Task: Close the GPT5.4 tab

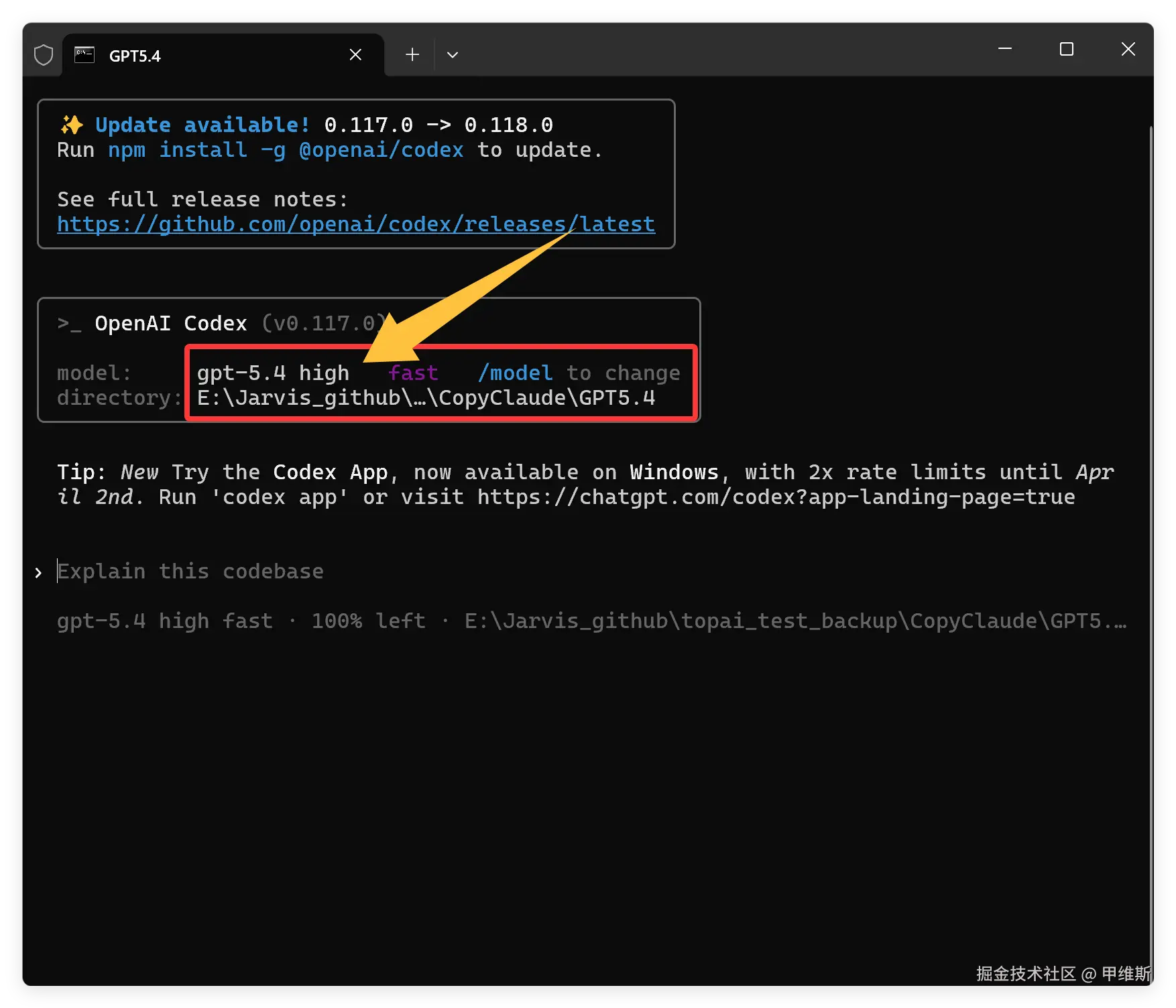Action: coord(355,55)
